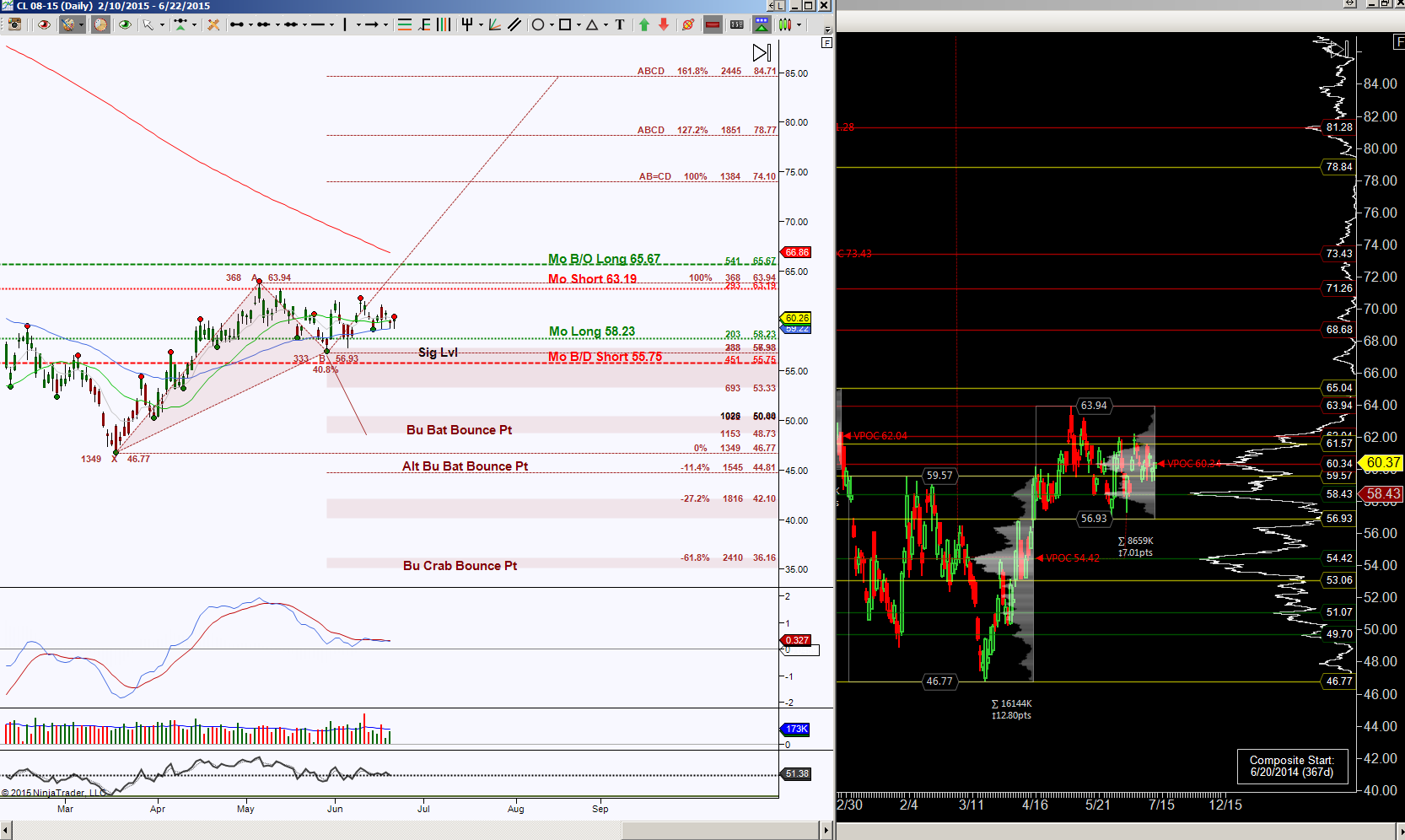Click the 'Bu Crab Bounce Pt' label
1405x840 pixels.
tap(460, 566)
